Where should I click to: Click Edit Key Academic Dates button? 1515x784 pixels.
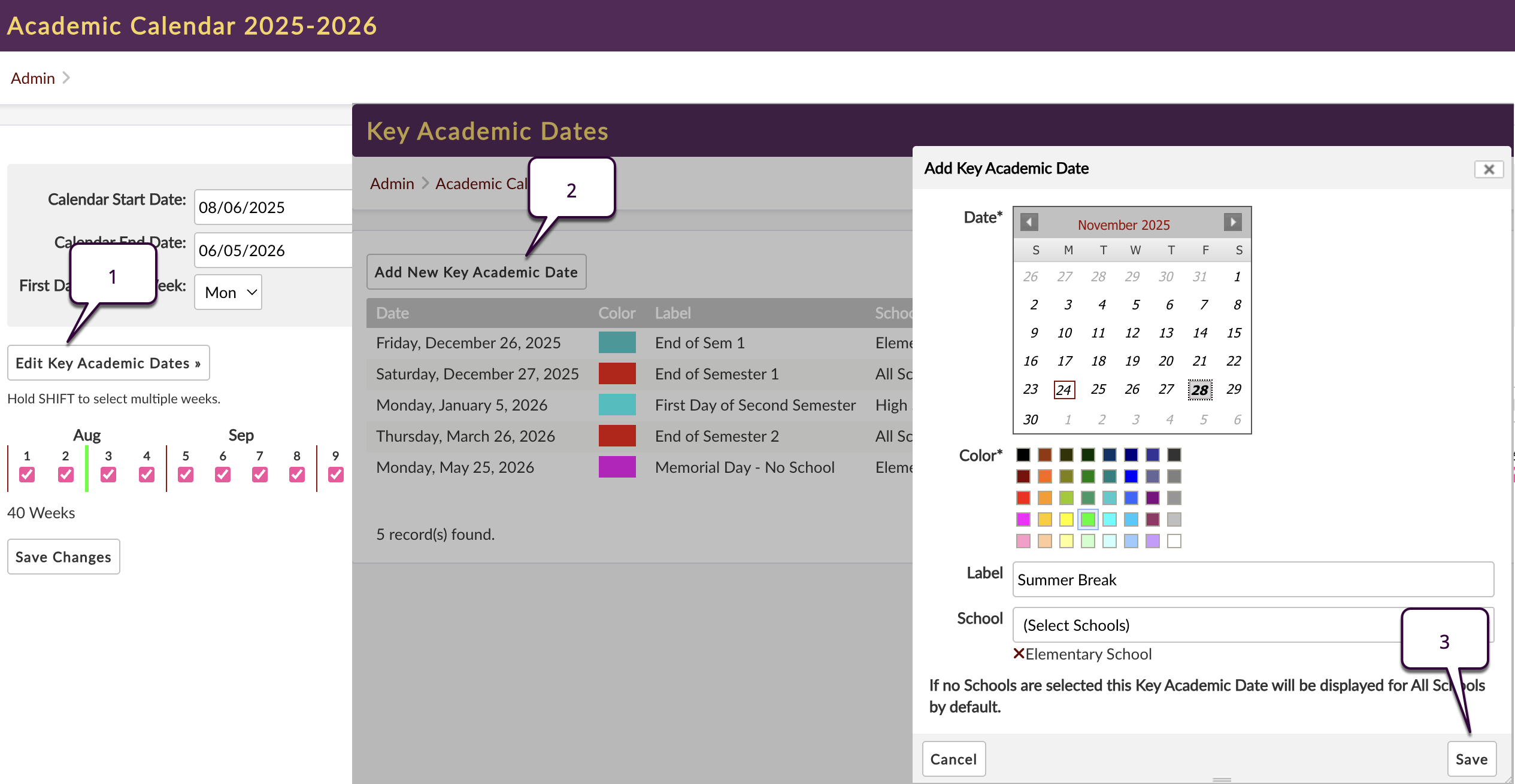pos(108,363)
